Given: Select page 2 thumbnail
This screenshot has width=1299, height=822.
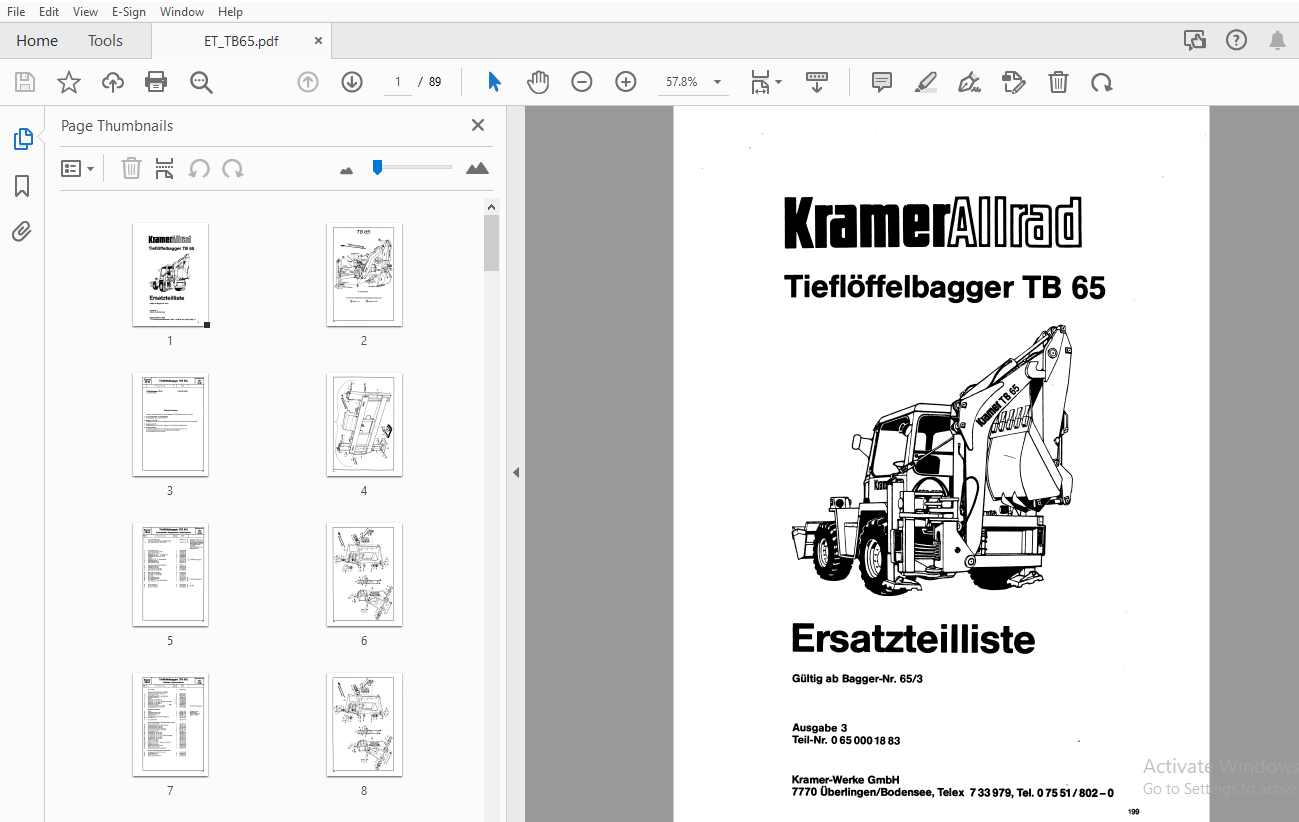Looking at the screenshot, I should coord(364,274).
